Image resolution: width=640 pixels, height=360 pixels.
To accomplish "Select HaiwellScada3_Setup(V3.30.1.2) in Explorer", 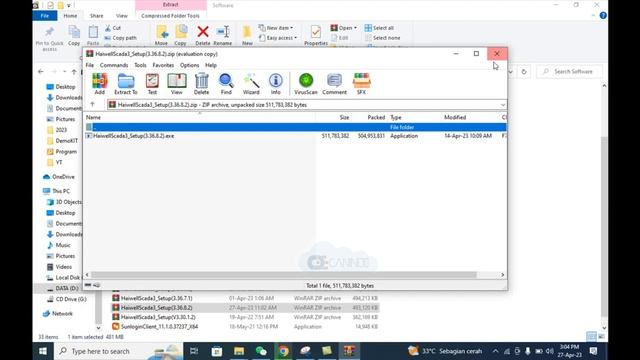I will pos(158,317).
